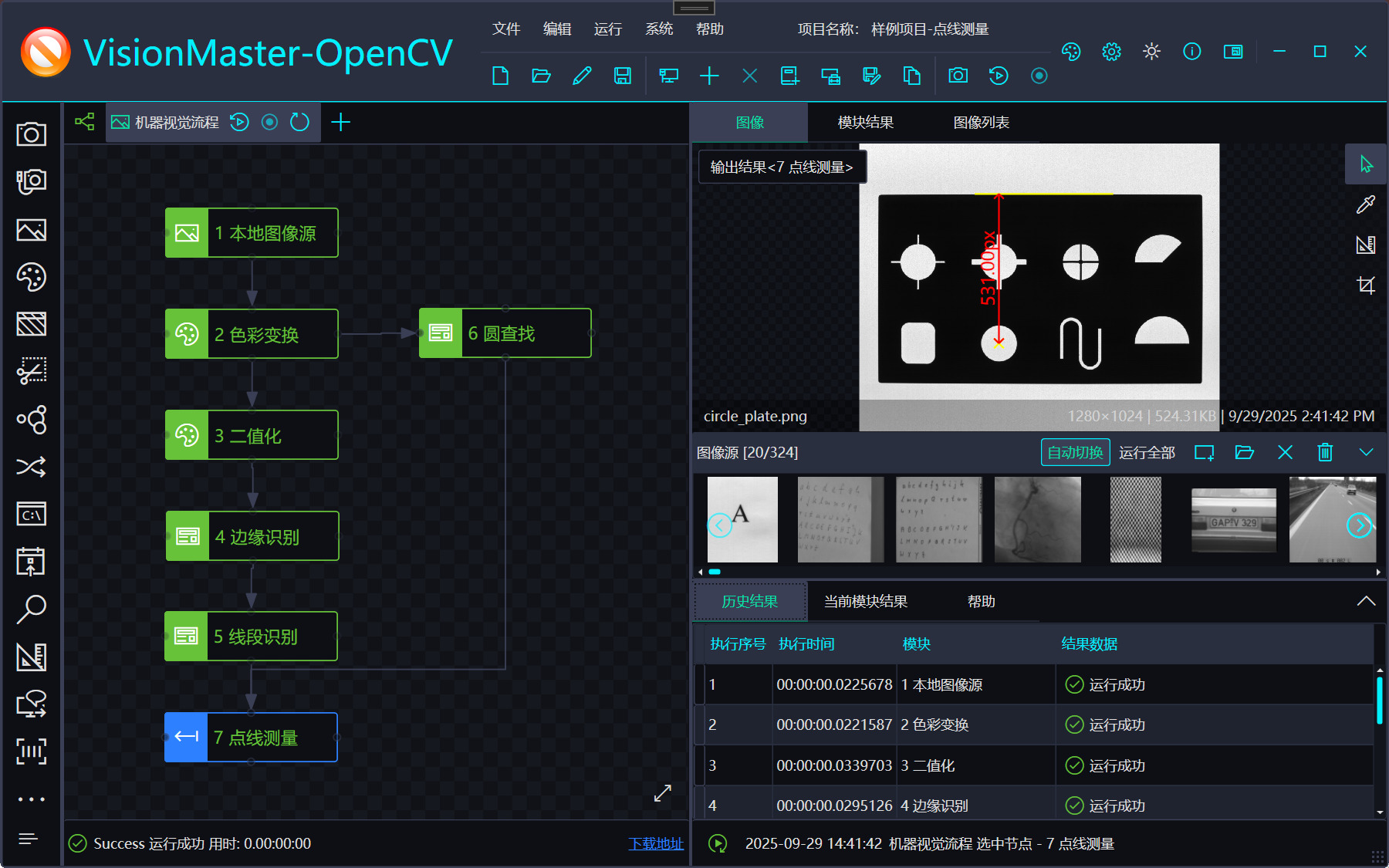This screenshot has width=1389, height=868.
Task: Select the barcode tool in left sidebar
Action: click(32, 751)
